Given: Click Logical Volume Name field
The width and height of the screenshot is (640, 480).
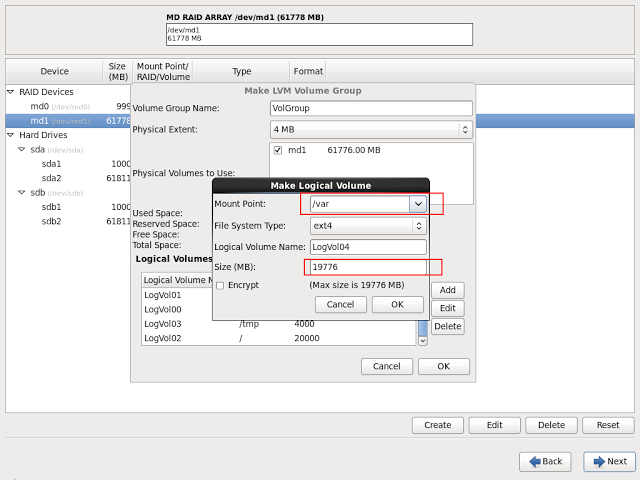Looking at the screenshot, I should tap(368, 247).
